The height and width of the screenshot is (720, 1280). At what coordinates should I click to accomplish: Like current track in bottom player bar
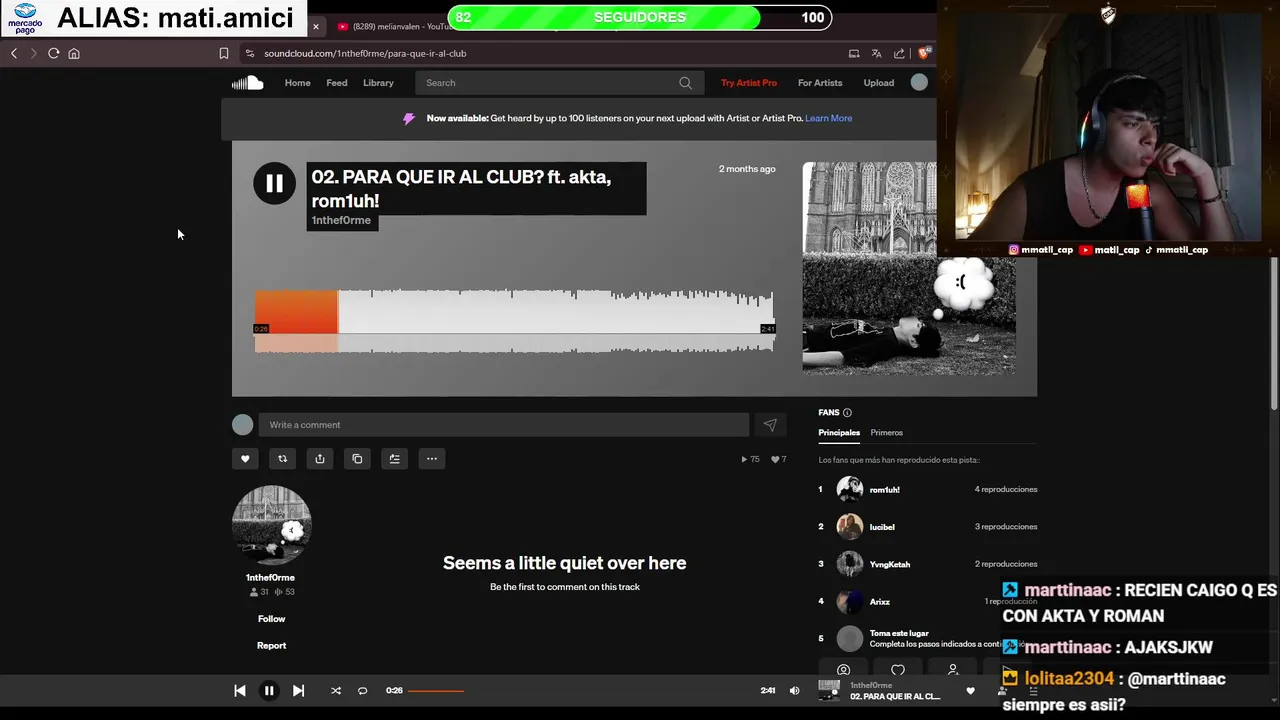coord(970,691)
